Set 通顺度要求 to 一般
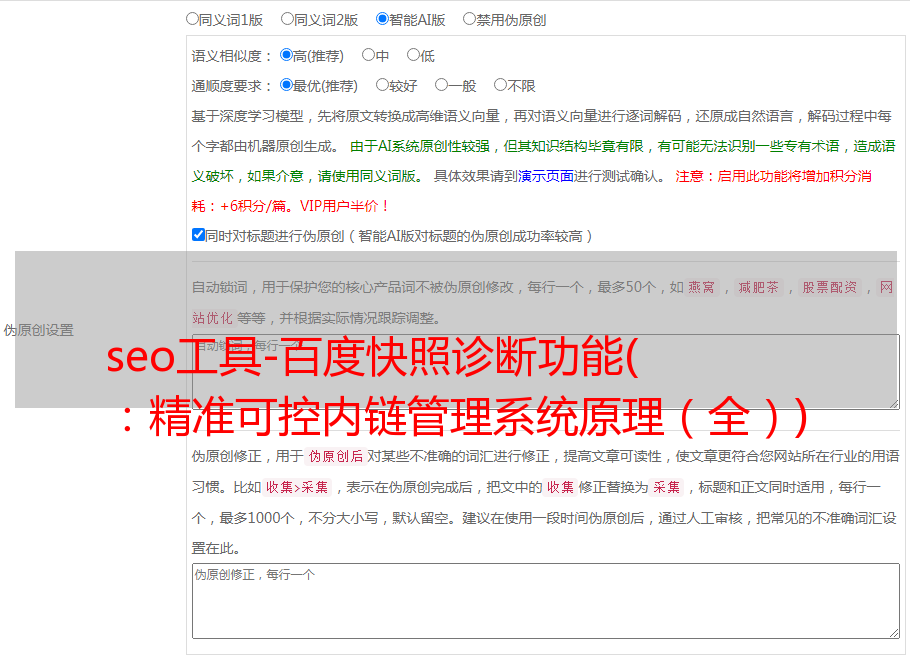Viewport: 911px width, 658px height. (442, 85)
